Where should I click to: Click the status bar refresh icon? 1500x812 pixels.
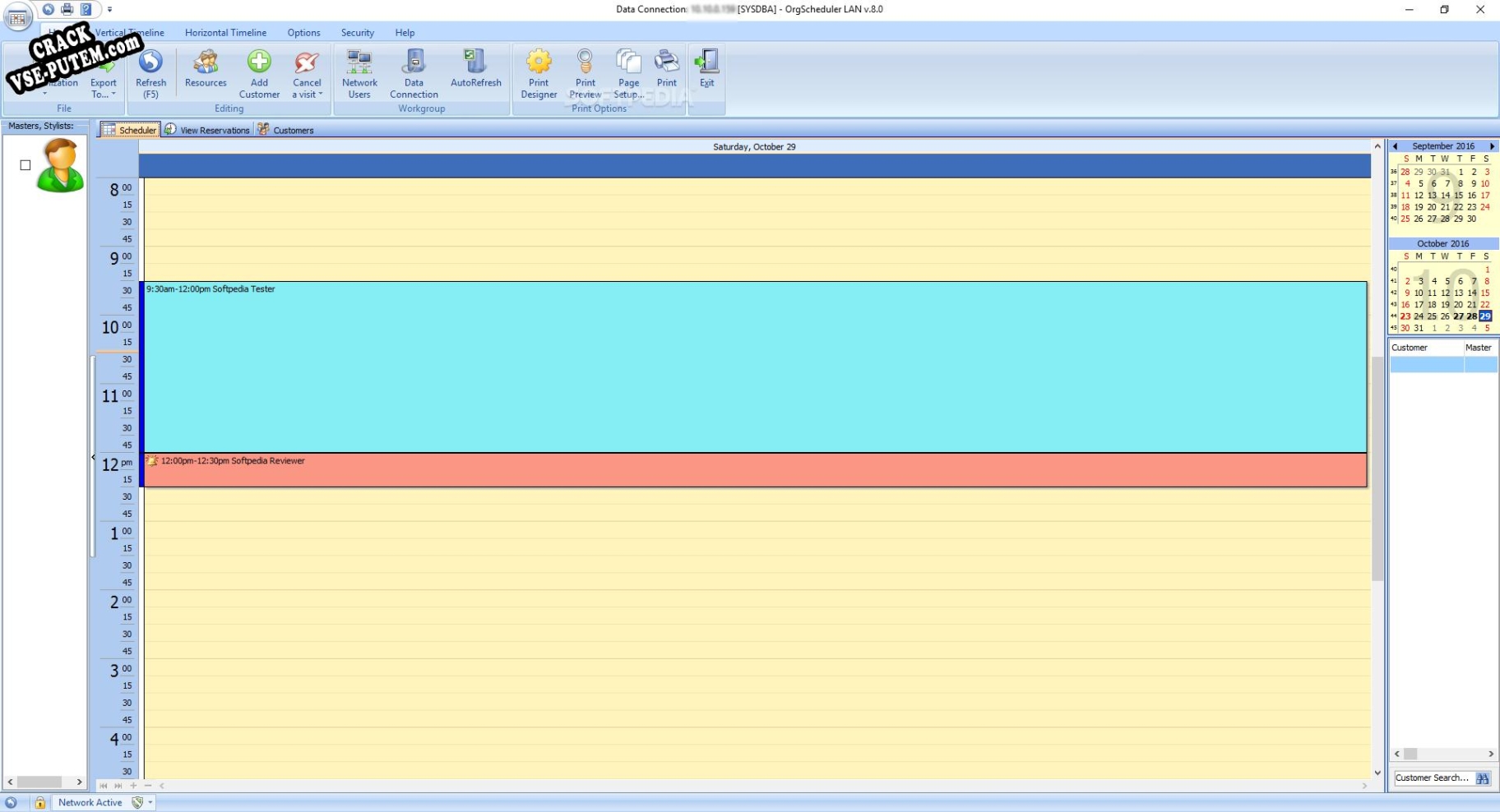click(11, 803)
